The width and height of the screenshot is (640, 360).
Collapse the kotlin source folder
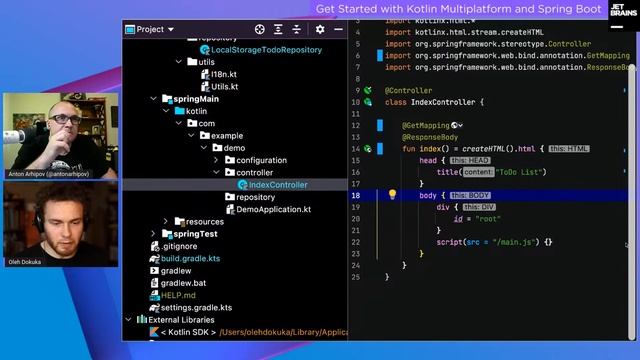click(166, 111)
